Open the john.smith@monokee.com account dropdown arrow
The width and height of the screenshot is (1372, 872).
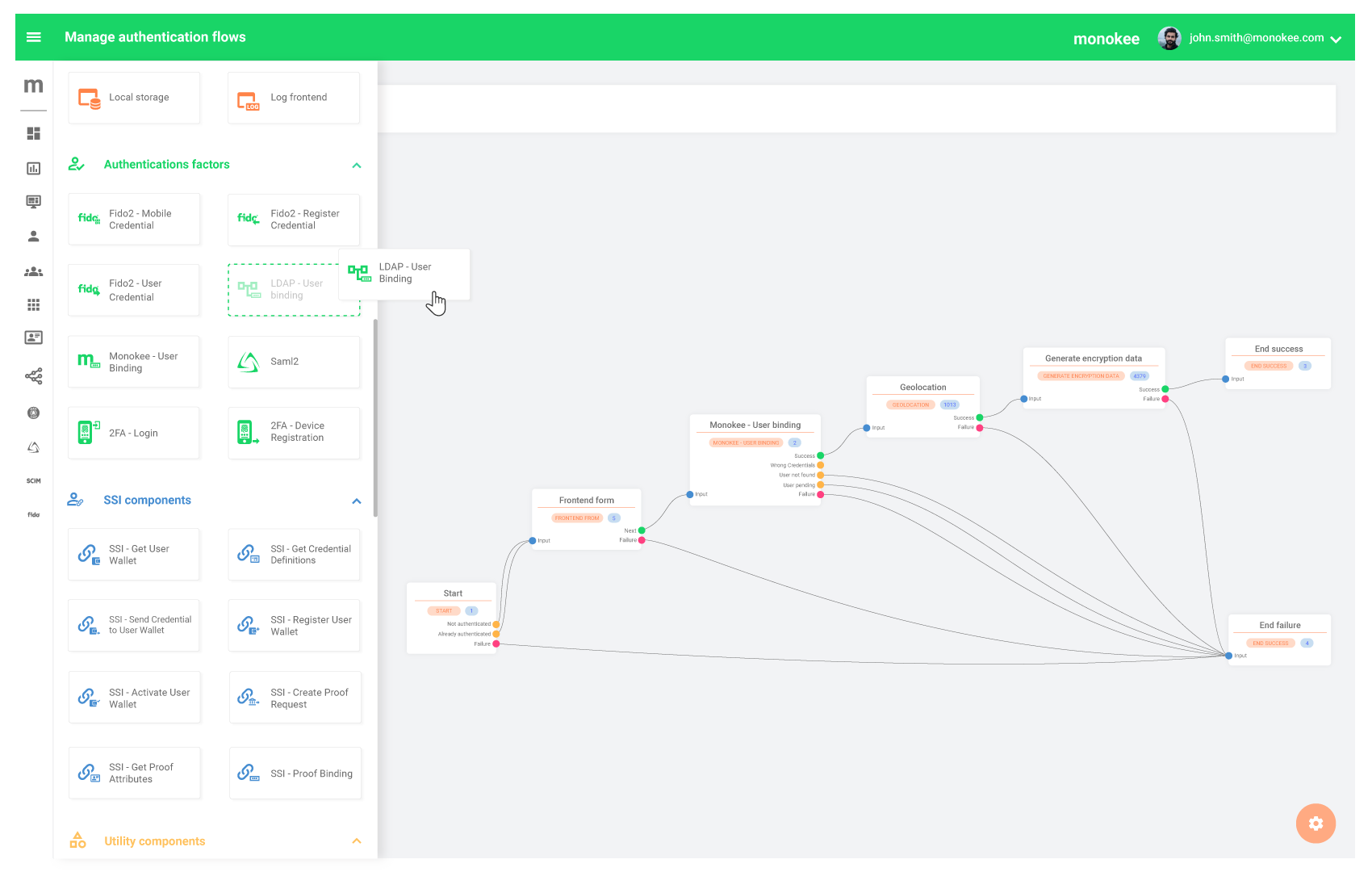1336,39
